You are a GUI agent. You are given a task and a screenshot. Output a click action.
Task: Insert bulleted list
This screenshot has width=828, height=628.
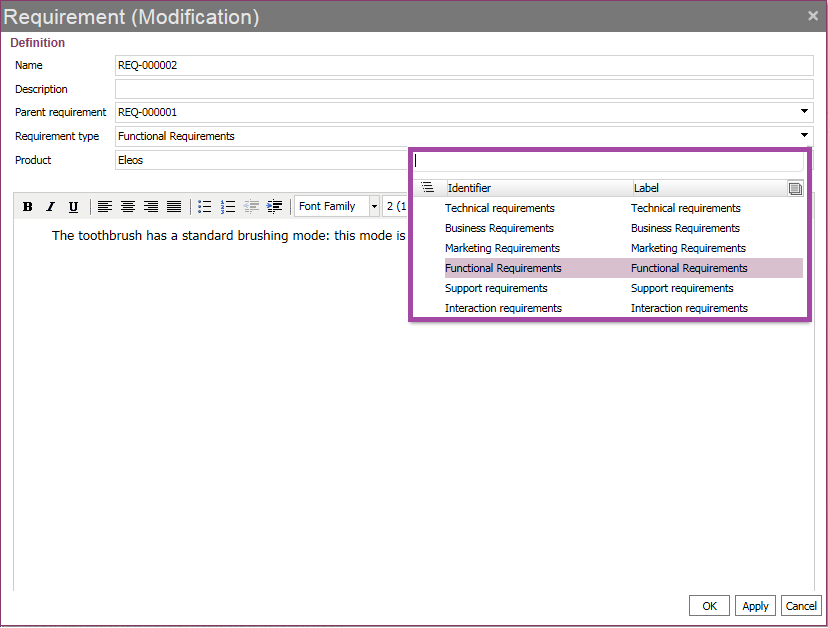[204, 207]
